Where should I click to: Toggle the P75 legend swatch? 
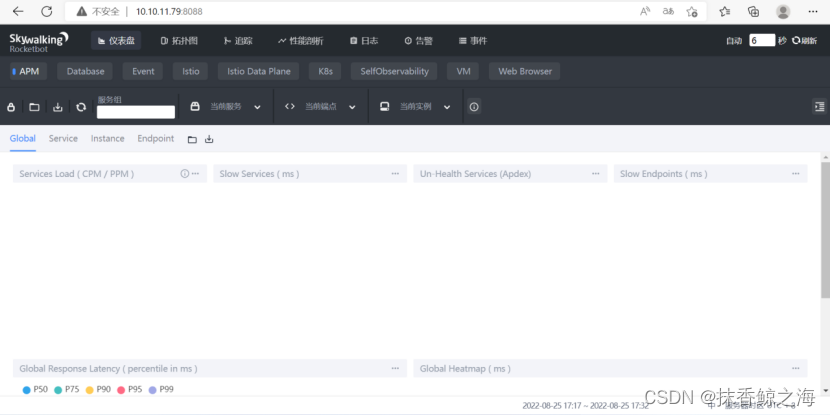pos(58,390)
